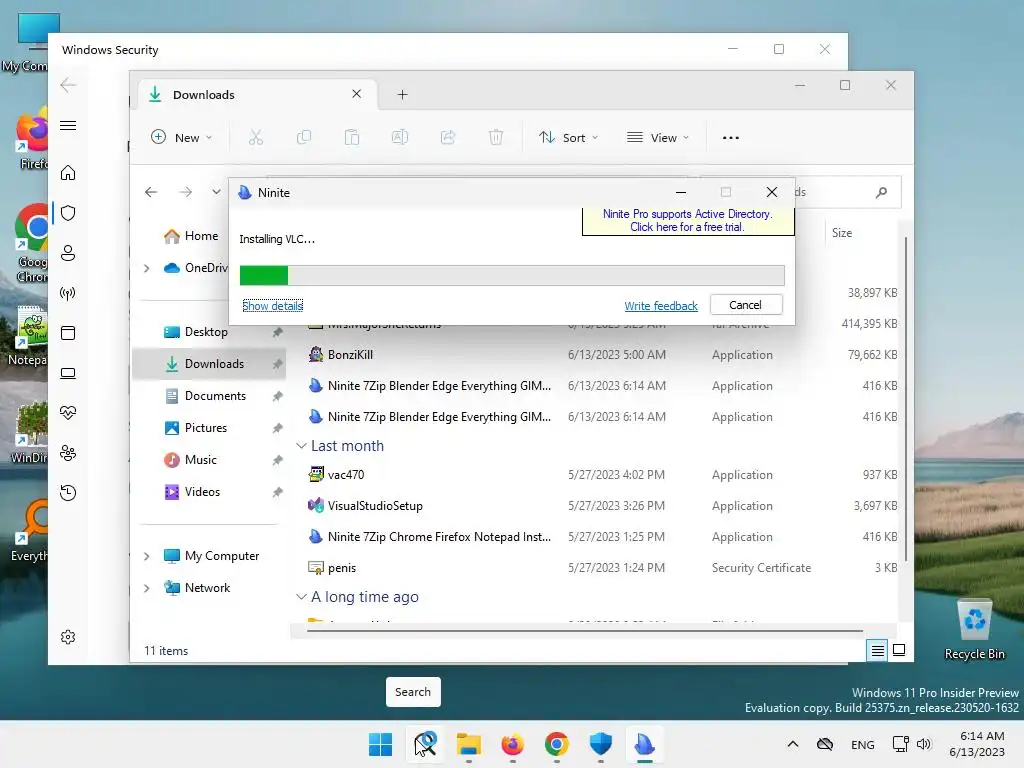Open the New dropdown in Explorer
This screenshot has height=768, width=1024.
(x=182, y=137)
